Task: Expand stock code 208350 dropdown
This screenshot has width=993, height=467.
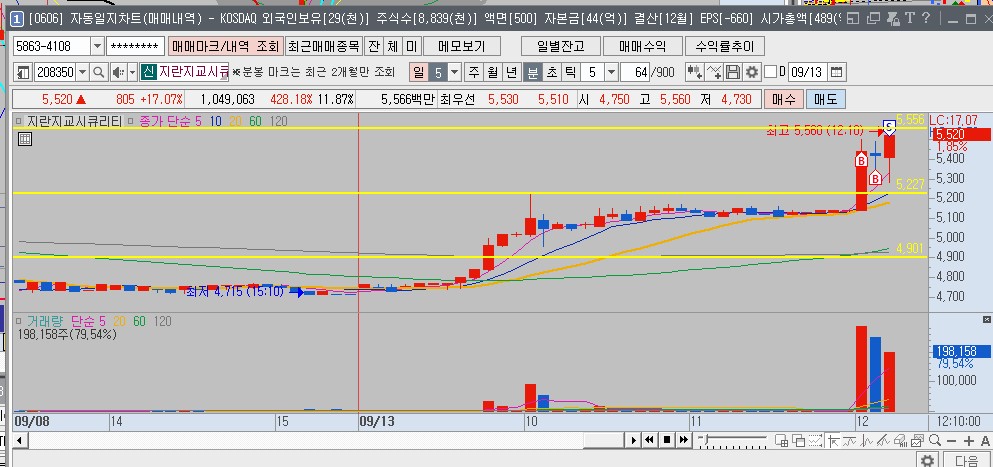Action: point(83,72)
